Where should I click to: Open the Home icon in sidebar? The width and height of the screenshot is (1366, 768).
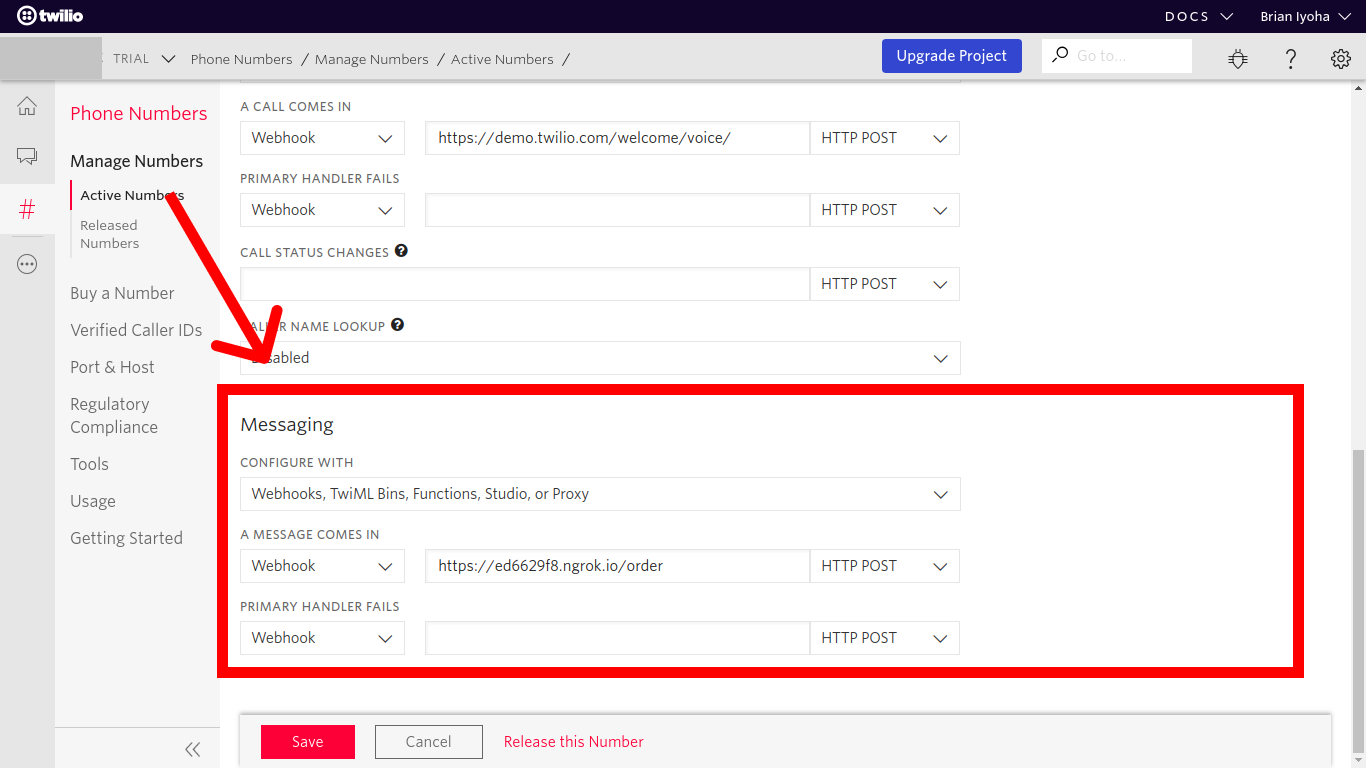[27, 107]
